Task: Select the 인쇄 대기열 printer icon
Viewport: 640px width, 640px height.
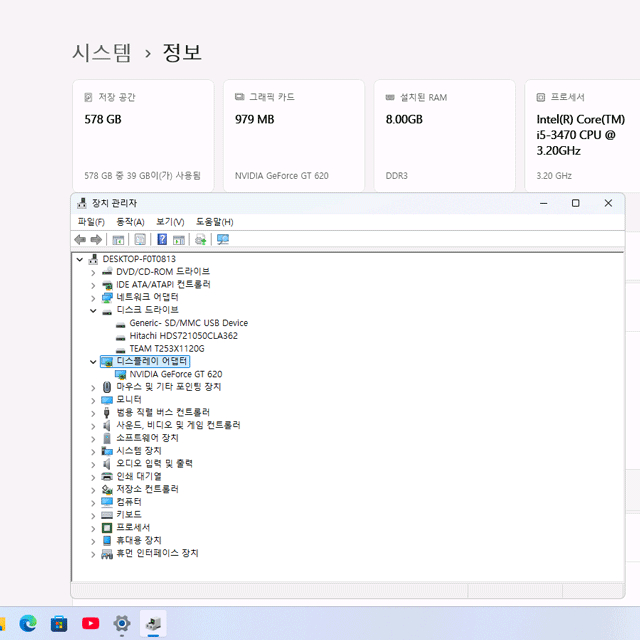Action: pos(107,477)
